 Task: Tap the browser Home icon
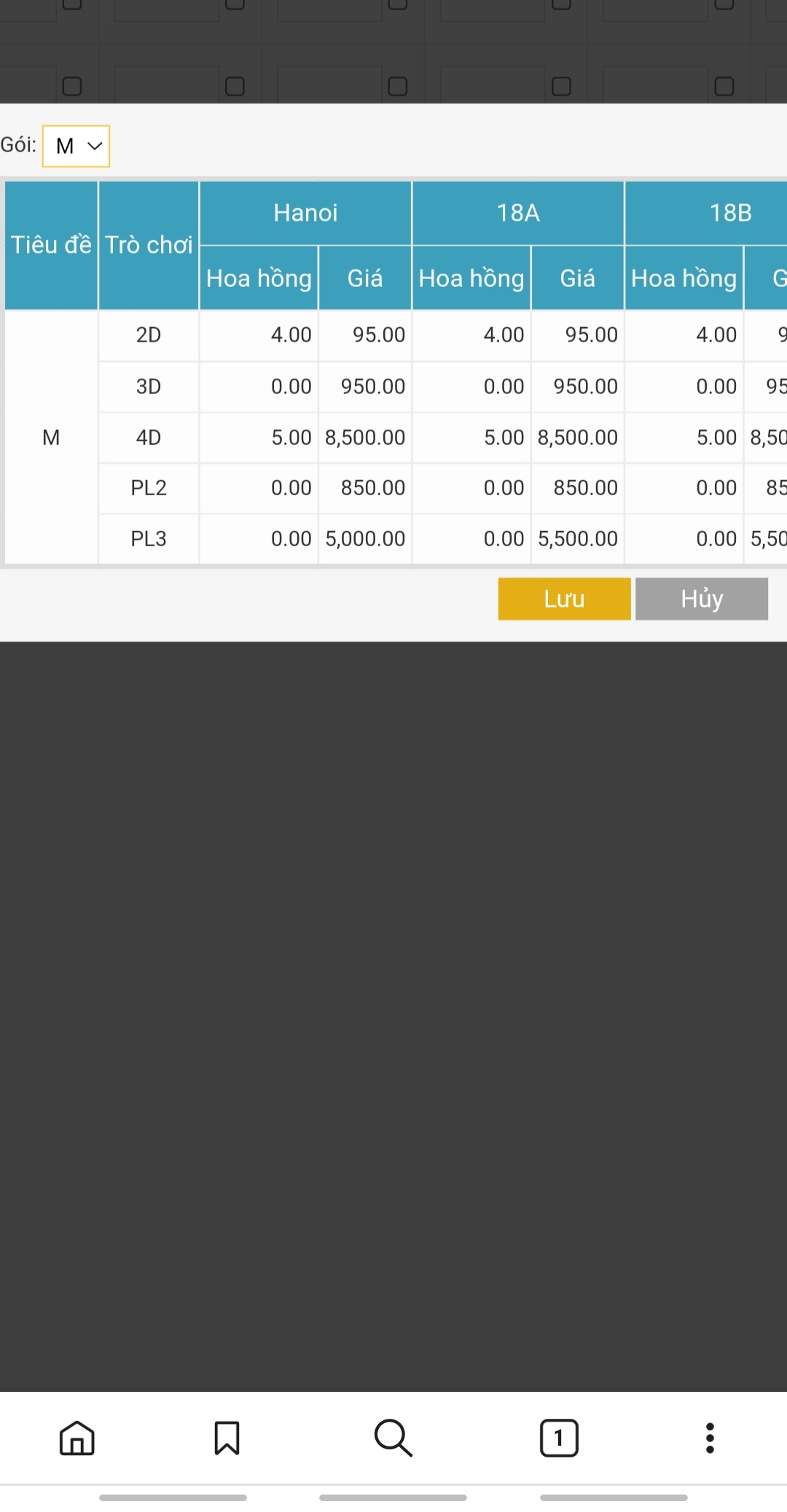pos(77,1438)
